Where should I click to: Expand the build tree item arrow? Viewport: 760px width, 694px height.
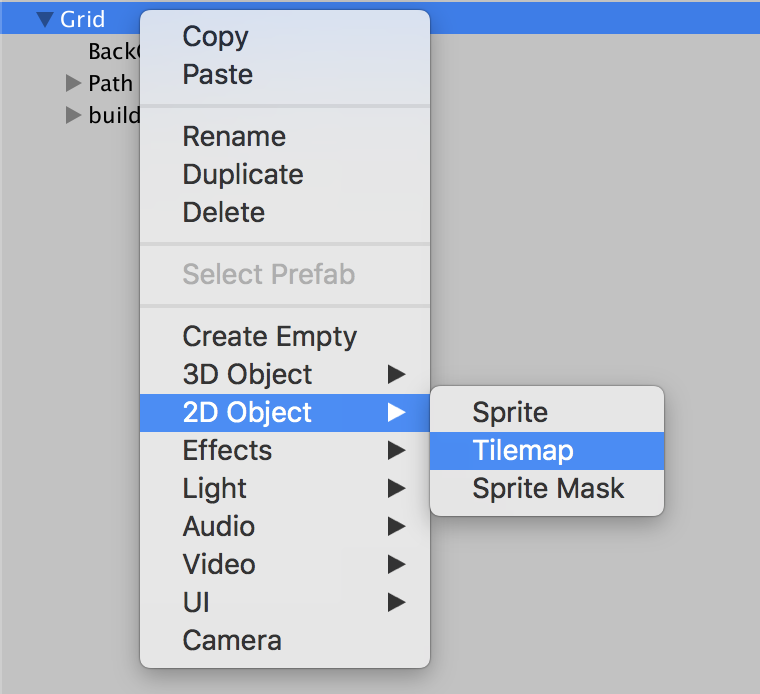pos(73,115)
